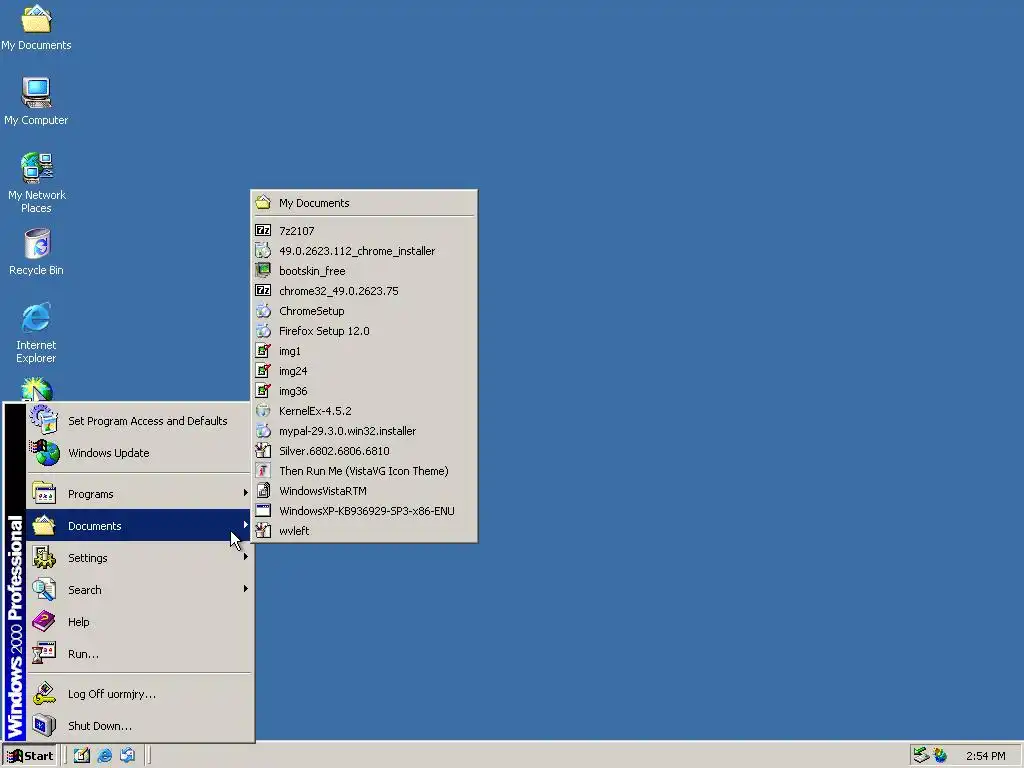Click the WindowsVistaRTM file icon
The height and width of the screenshot is (768, 1024).
coord(263,490)
